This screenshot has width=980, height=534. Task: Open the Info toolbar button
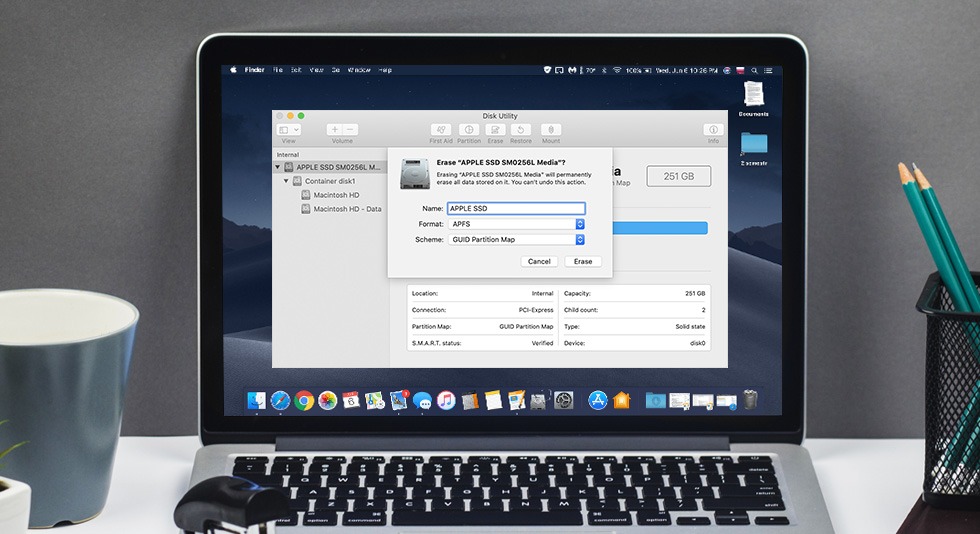pos(713,129)
